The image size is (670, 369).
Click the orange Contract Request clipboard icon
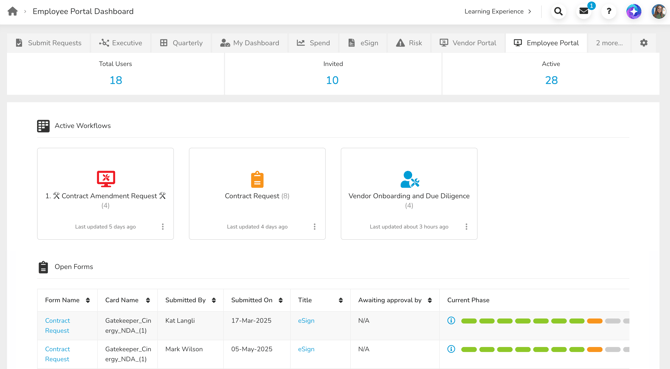point(257,179)
